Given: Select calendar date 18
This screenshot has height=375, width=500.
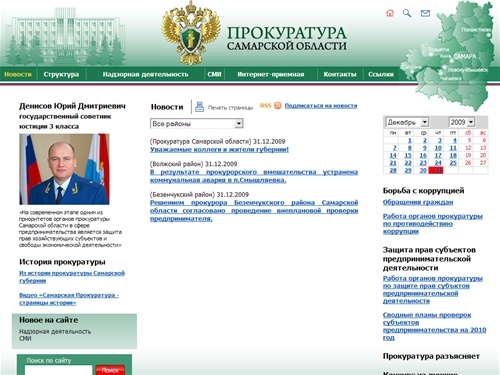Looking at the screenshot, I should 453,155.
